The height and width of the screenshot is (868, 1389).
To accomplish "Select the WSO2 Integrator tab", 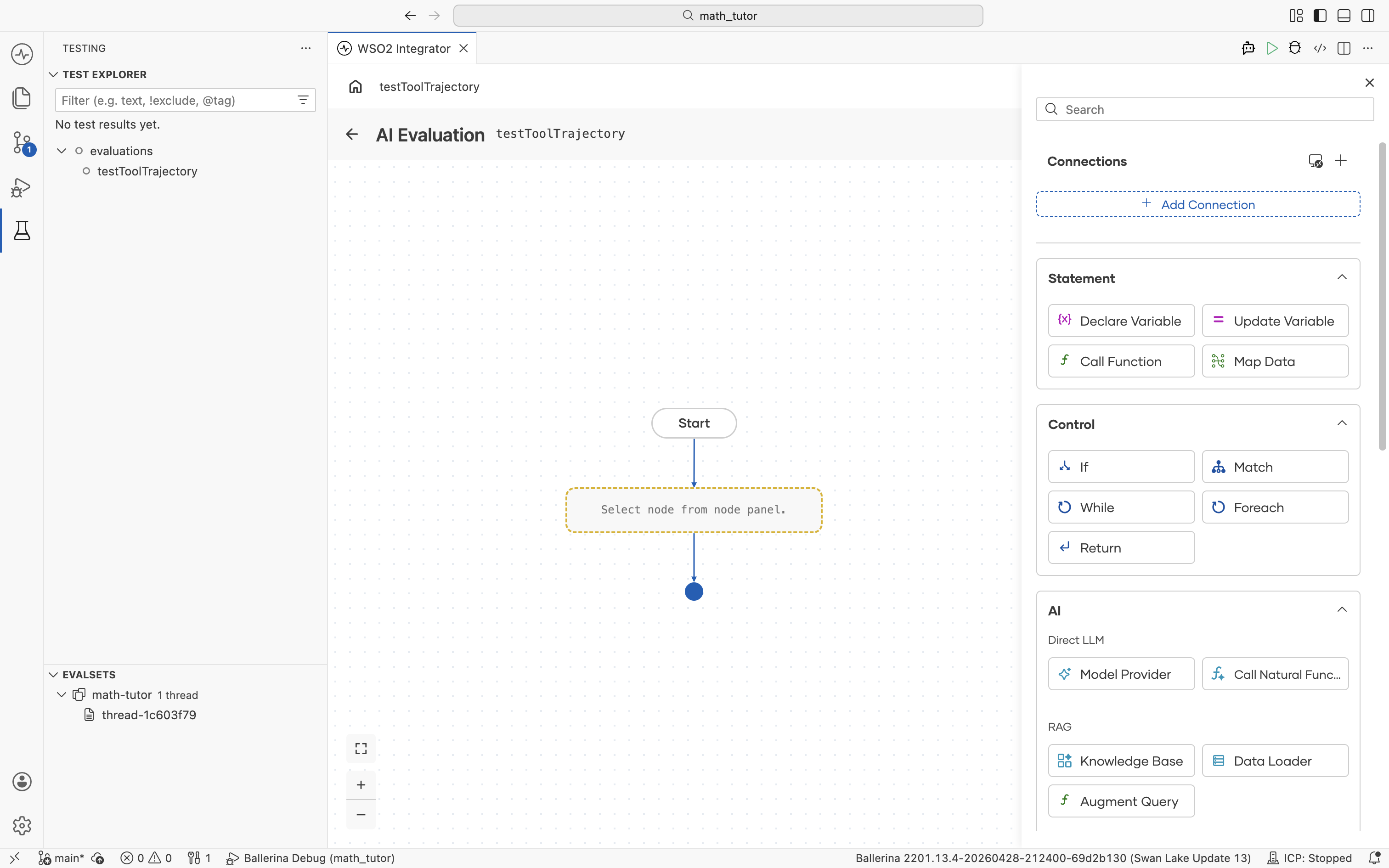I will tap(402, 48).
